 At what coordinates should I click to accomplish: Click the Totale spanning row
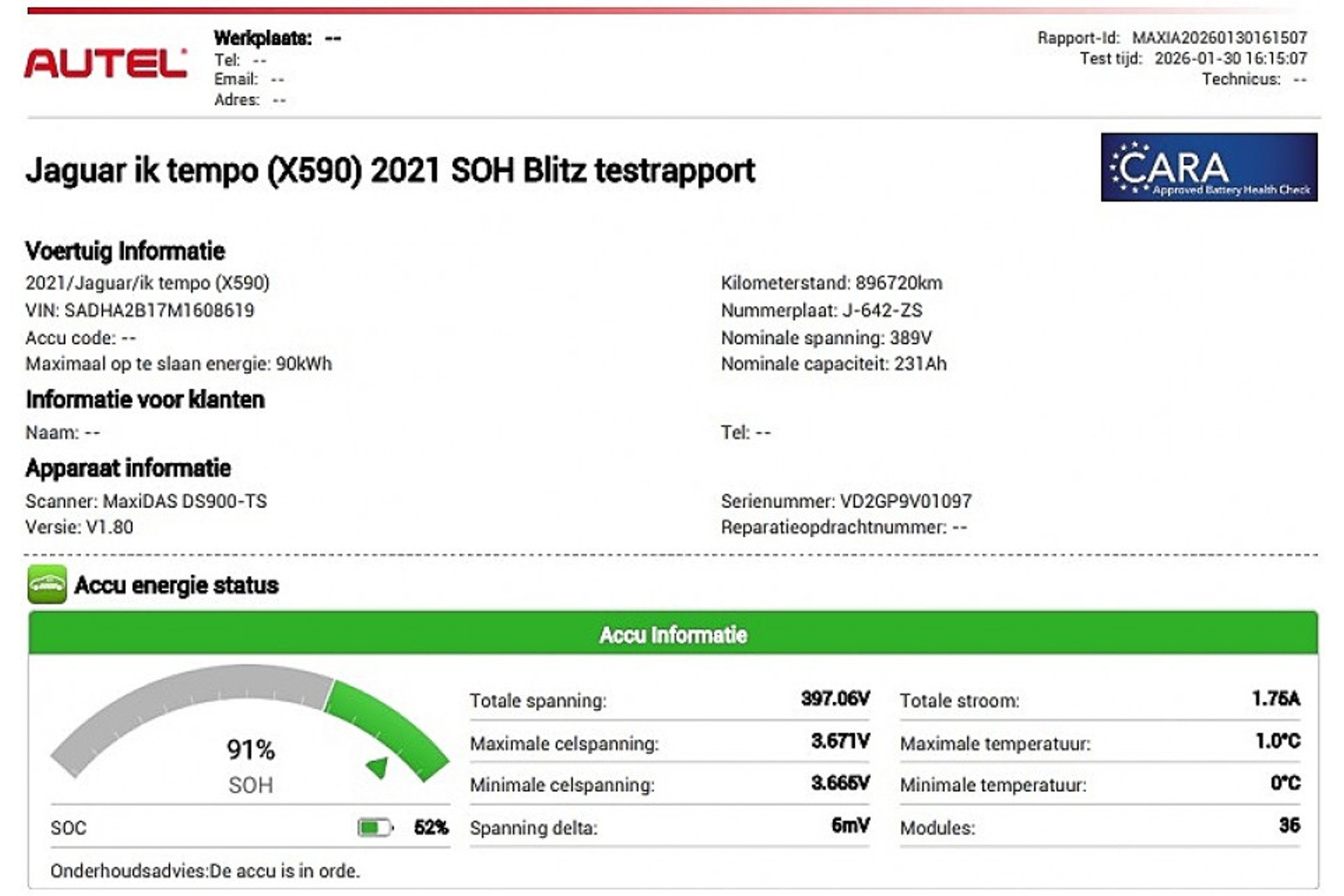(x=669, y=700)
